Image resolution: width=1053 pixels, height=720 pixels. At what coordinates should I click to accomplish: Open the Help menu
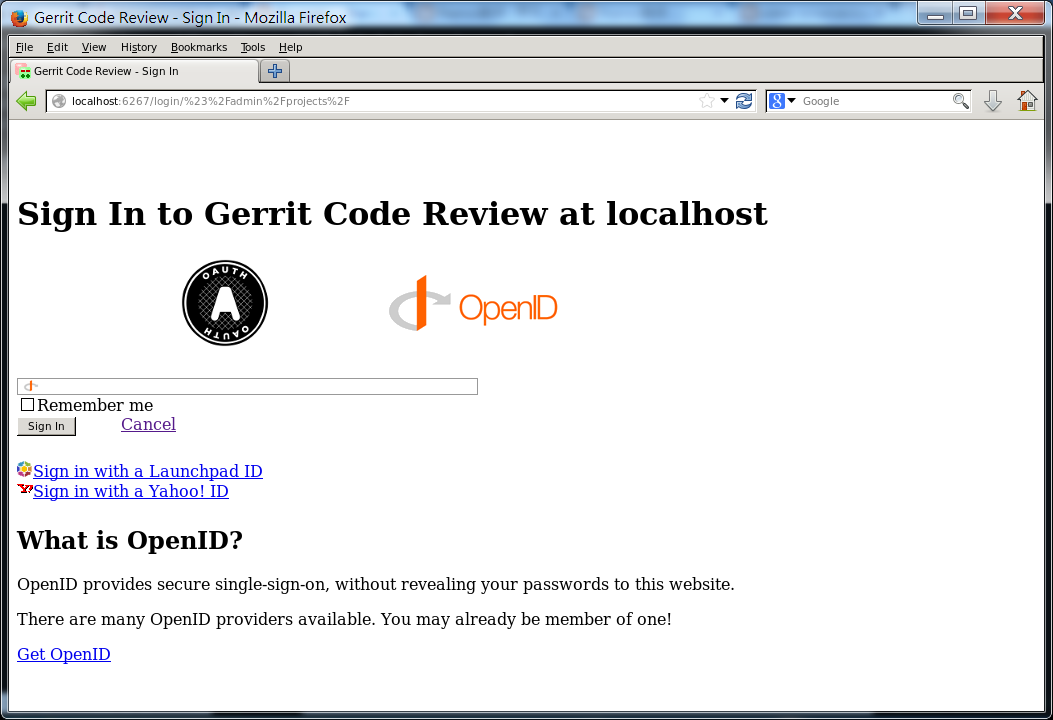(x=290, y=47)
